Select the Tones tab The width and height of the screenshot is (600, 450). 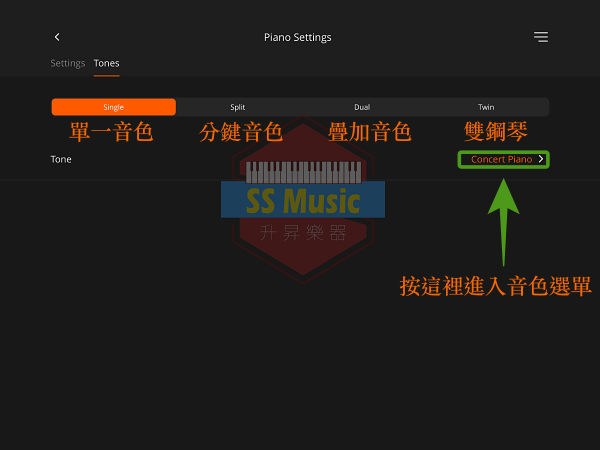click(x=106, y=63)
